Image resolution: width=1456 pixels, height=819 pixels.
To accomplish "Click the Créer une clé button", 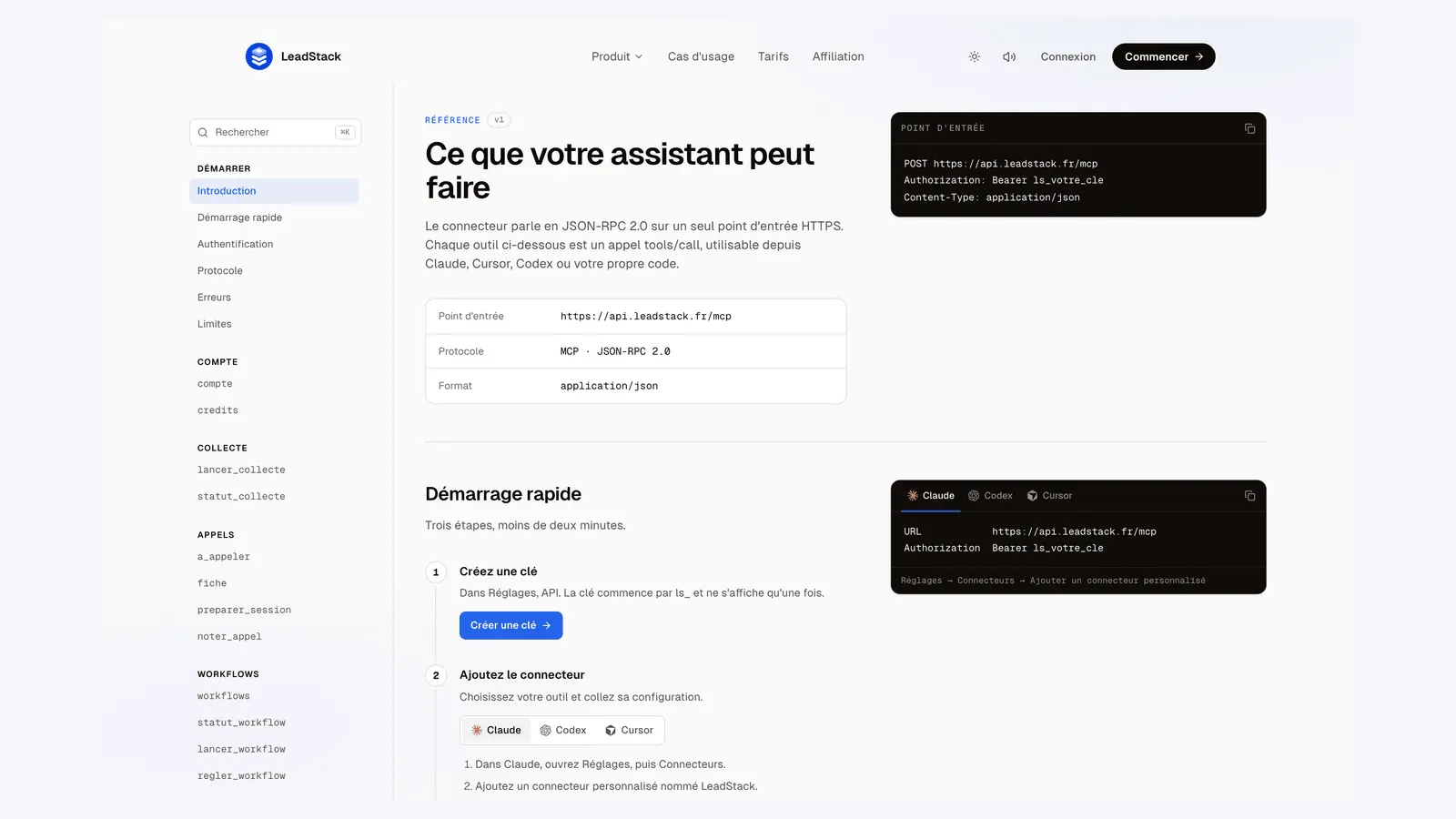I will point(511,626).
